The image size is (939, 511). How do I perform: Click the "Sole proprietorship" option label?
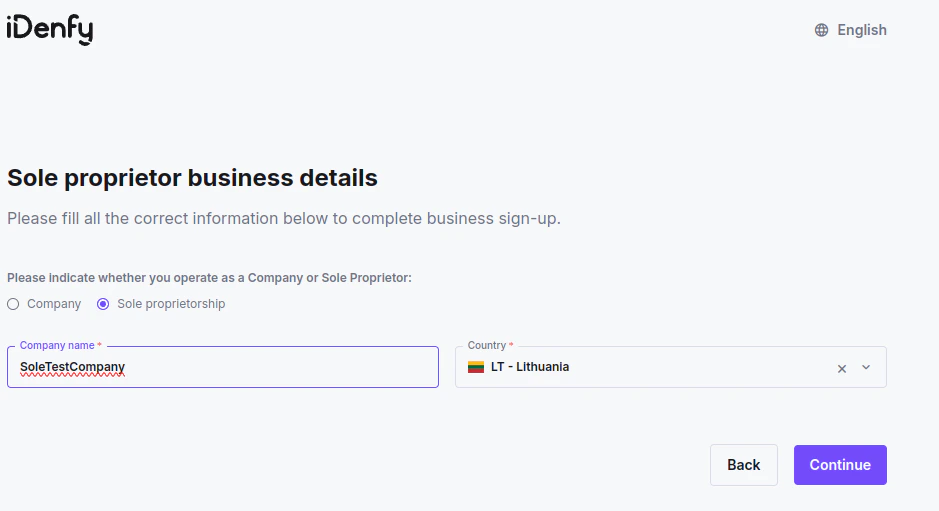pos(171,304)
